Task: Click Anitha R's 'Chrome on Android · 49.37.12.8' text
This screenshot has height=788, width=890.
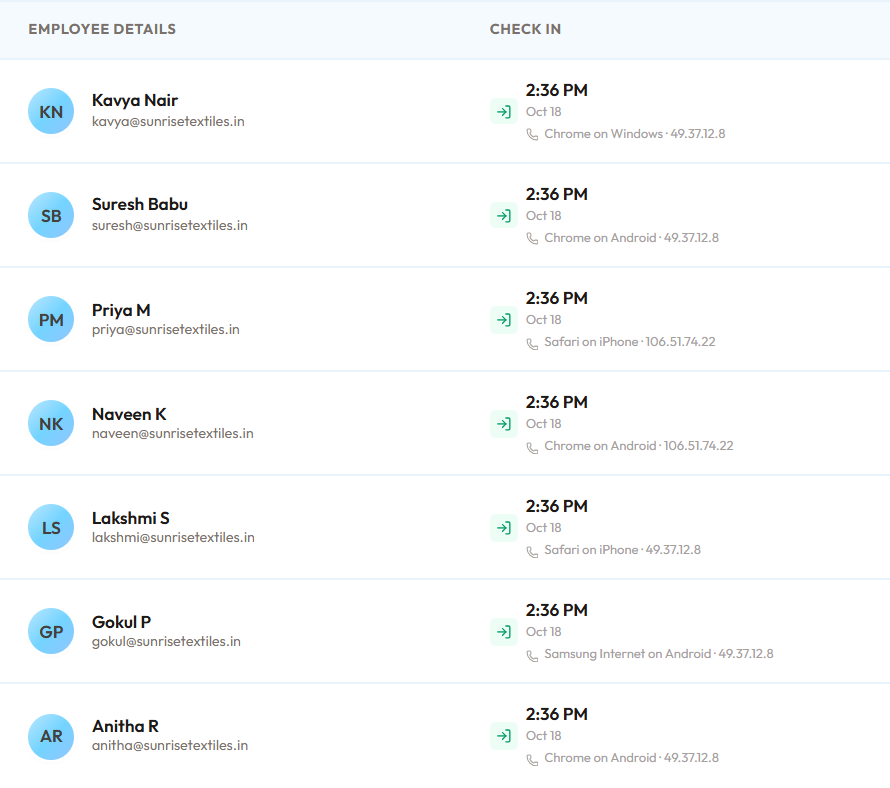Action: tap(631, 758)
